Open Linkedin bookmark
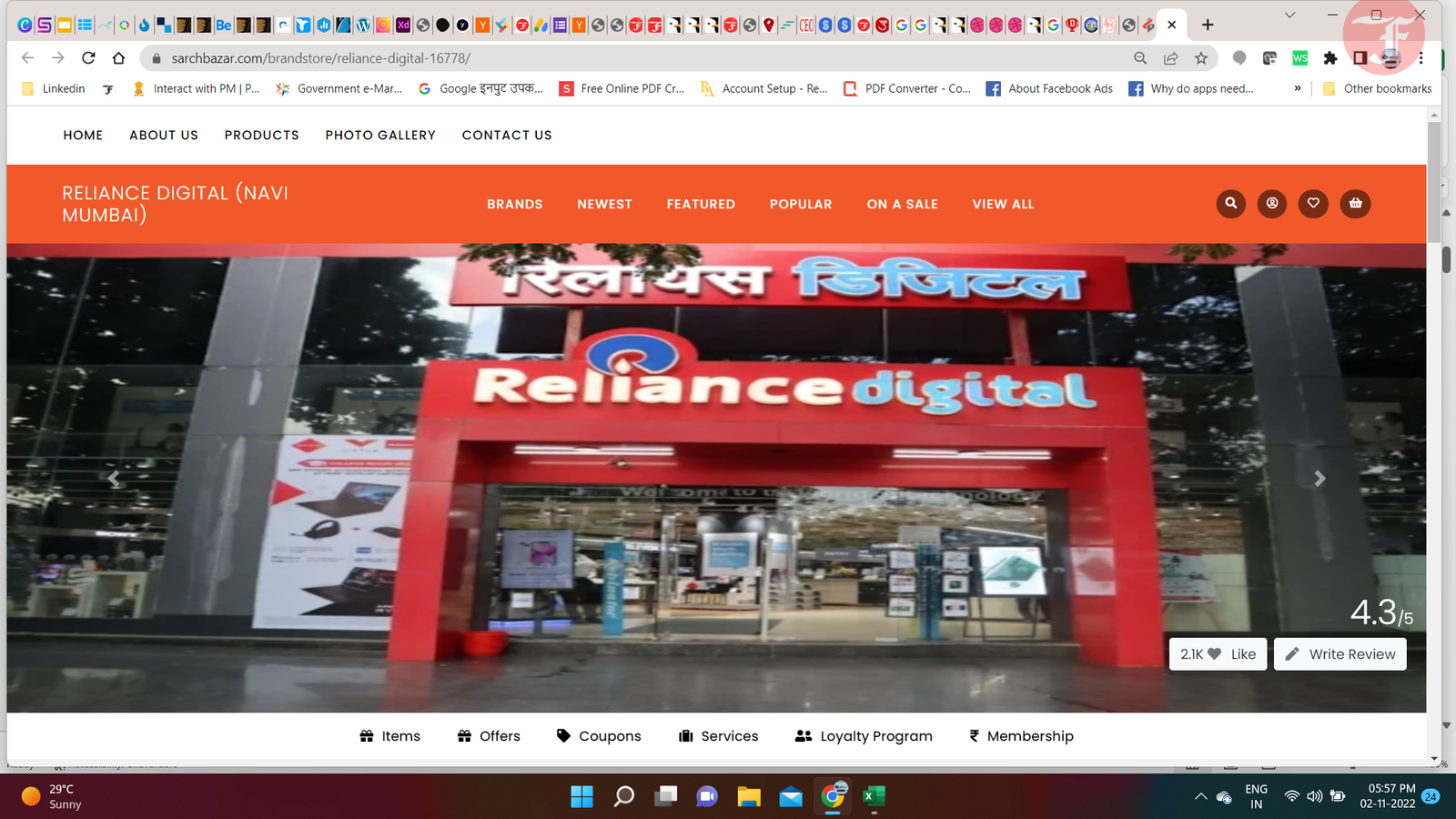Image resolution: width=1456 pixels, height=819 pixels. click(54, 88)
